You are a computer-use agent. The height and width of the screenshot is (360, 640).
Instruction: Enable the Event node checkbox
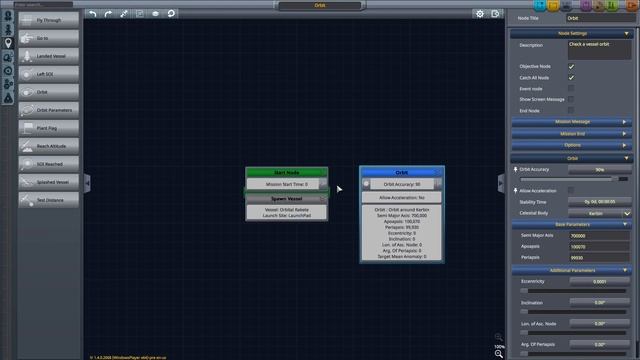[x=571, y=88]
